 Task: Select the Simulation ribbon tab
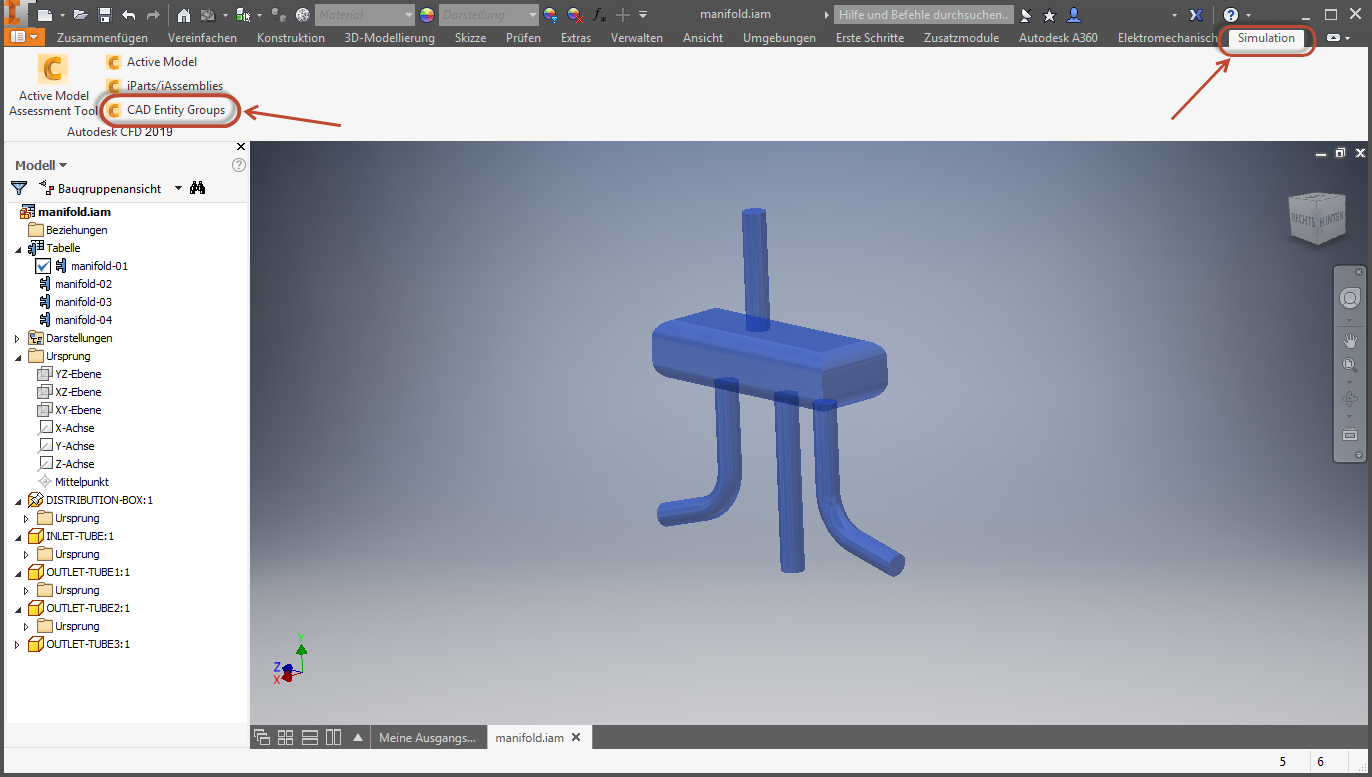coord(1266,38)
